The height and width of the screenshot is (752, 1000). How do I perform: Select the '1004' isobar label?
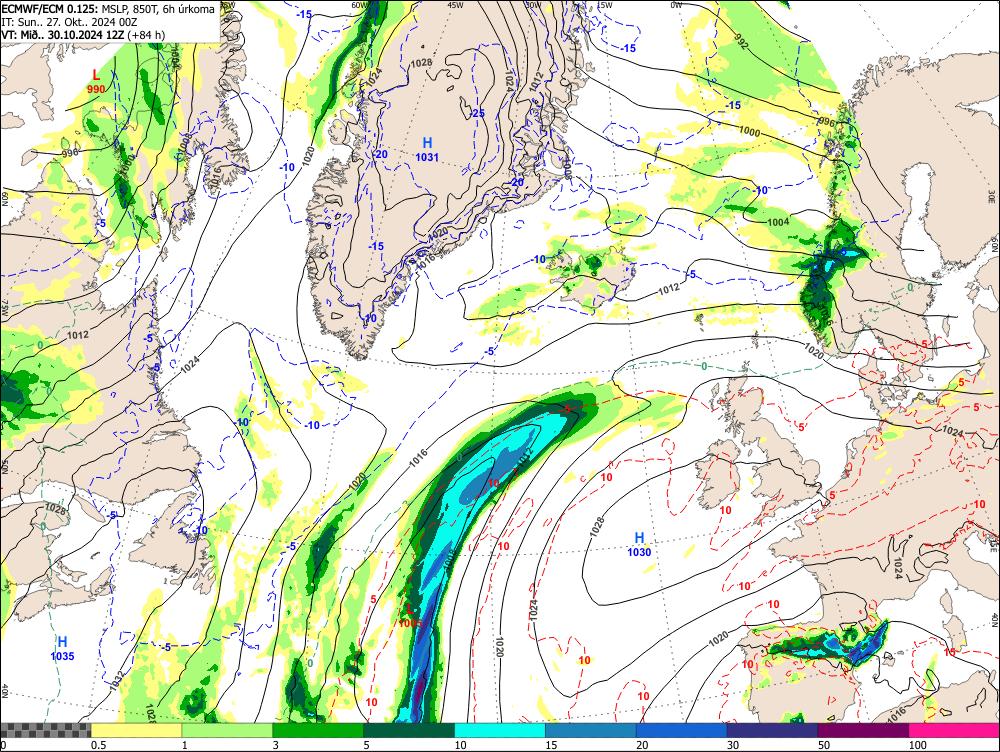(778, 222)
